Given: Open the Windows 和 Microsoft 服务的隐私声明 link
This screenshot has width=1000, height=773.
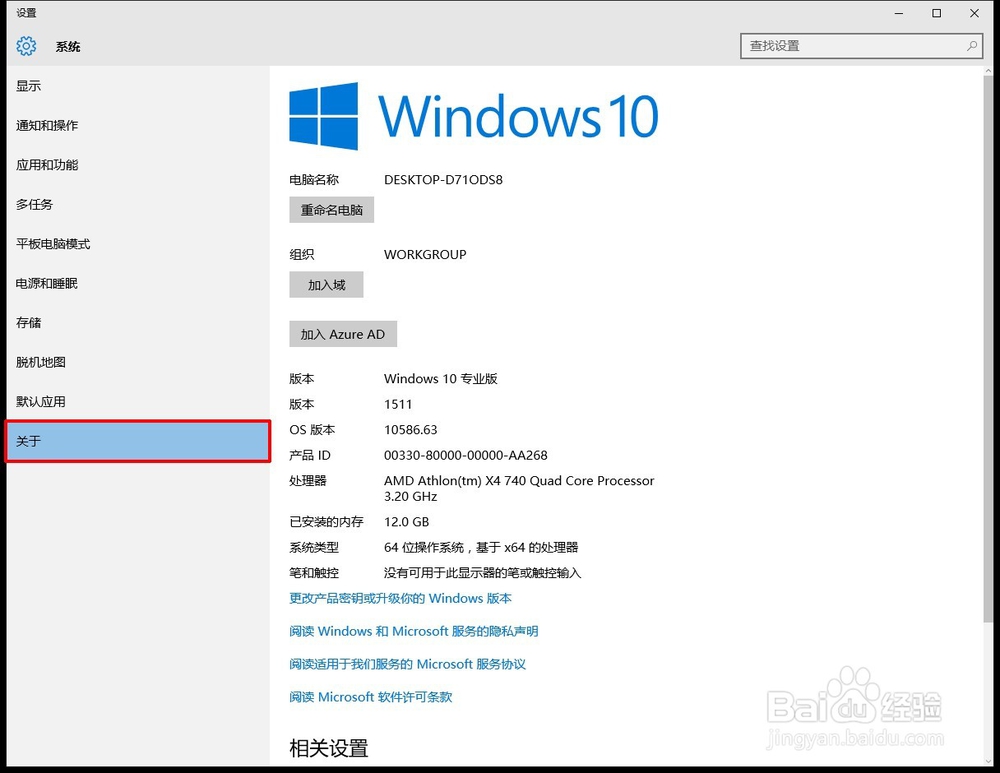Looking at the screenshot, I should [x=414, y=631].
